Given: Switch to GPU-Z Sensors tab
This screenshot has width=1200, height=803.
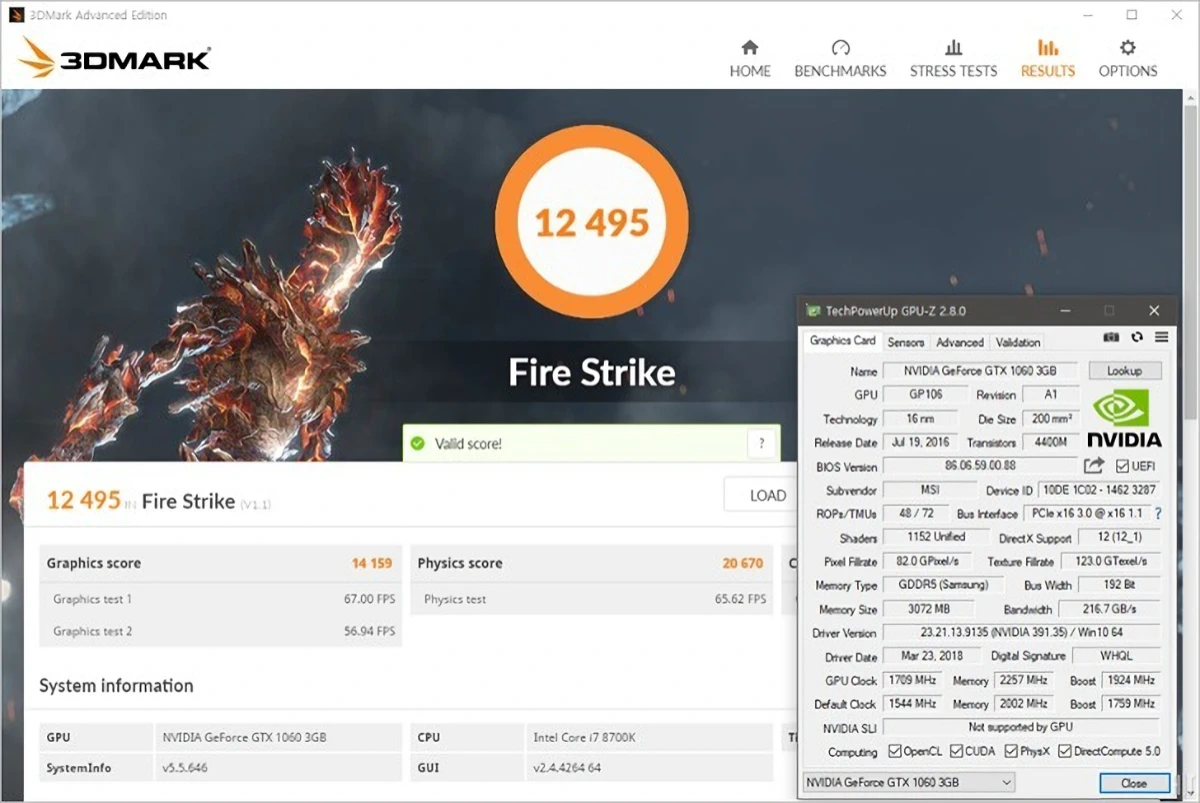Looking at the screenshot, I should 906,342.
